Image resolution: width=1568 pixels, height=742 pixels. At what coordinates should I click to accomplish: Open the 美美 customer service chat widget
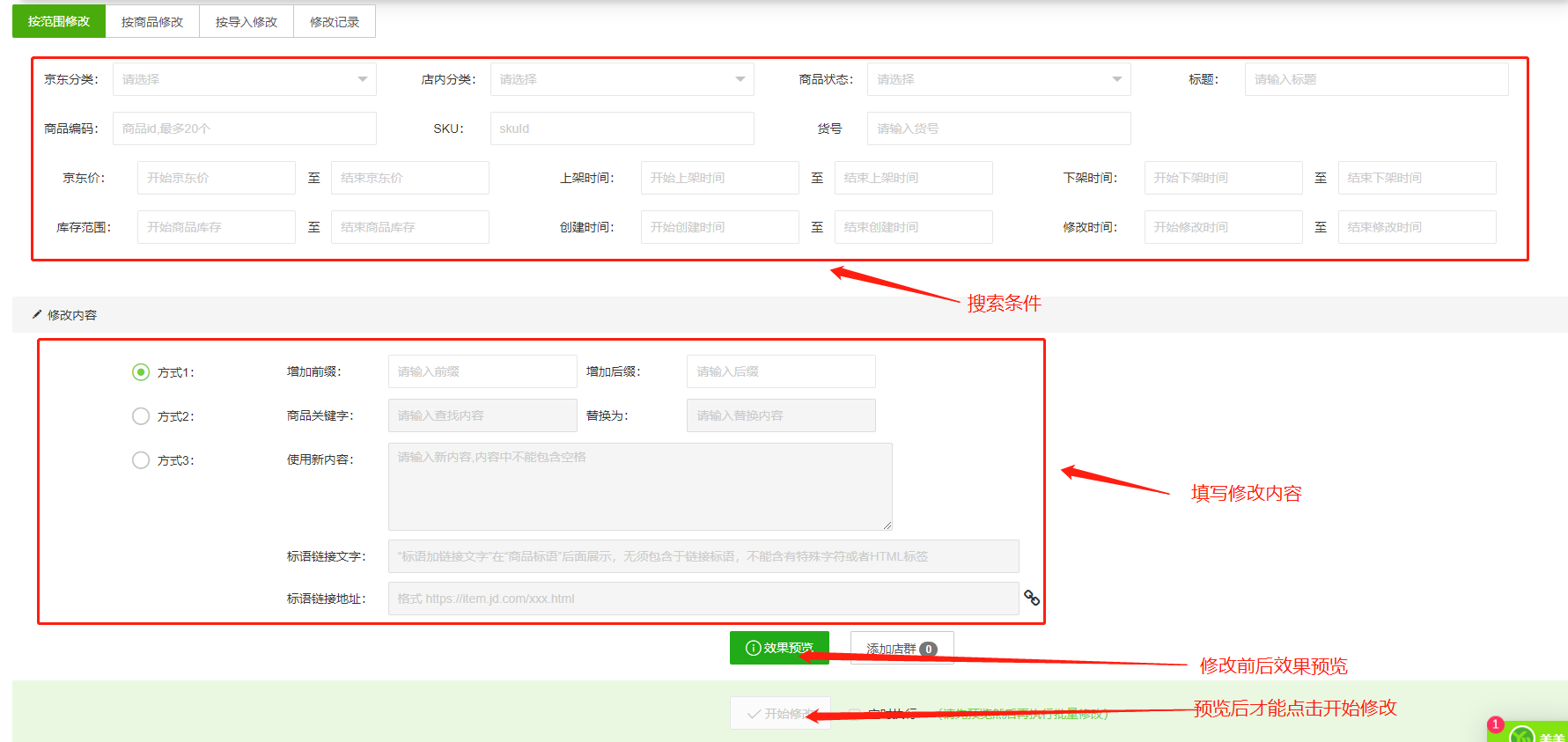click(x=1534, y=734)
